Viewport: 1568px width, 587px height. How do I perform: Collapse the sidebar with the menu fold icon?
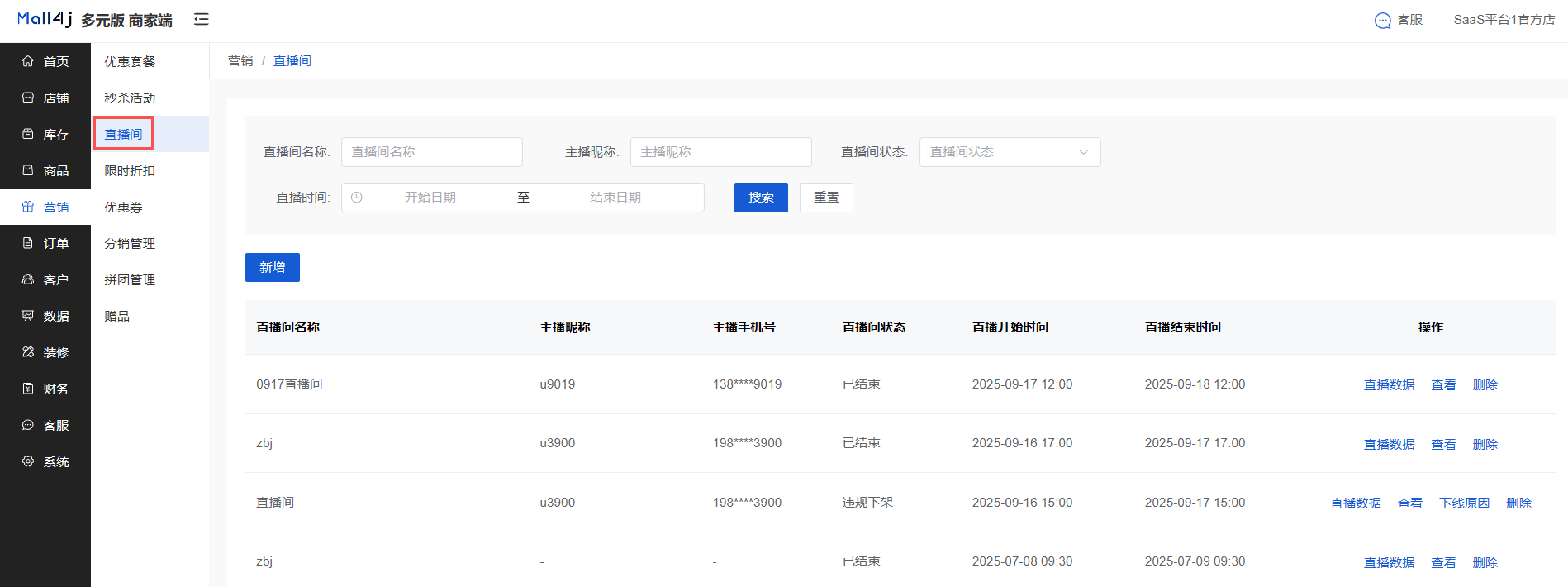pos(202,19)
